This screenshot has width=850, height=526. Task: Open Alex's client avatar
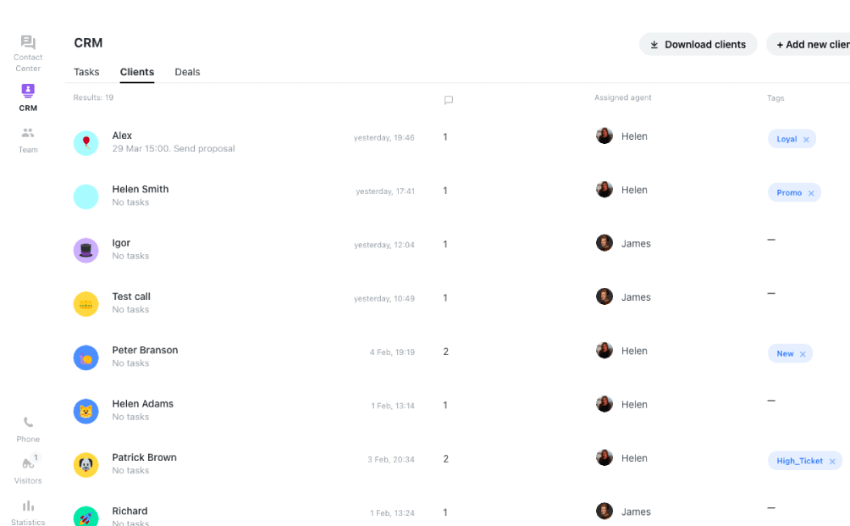(86, 143)
